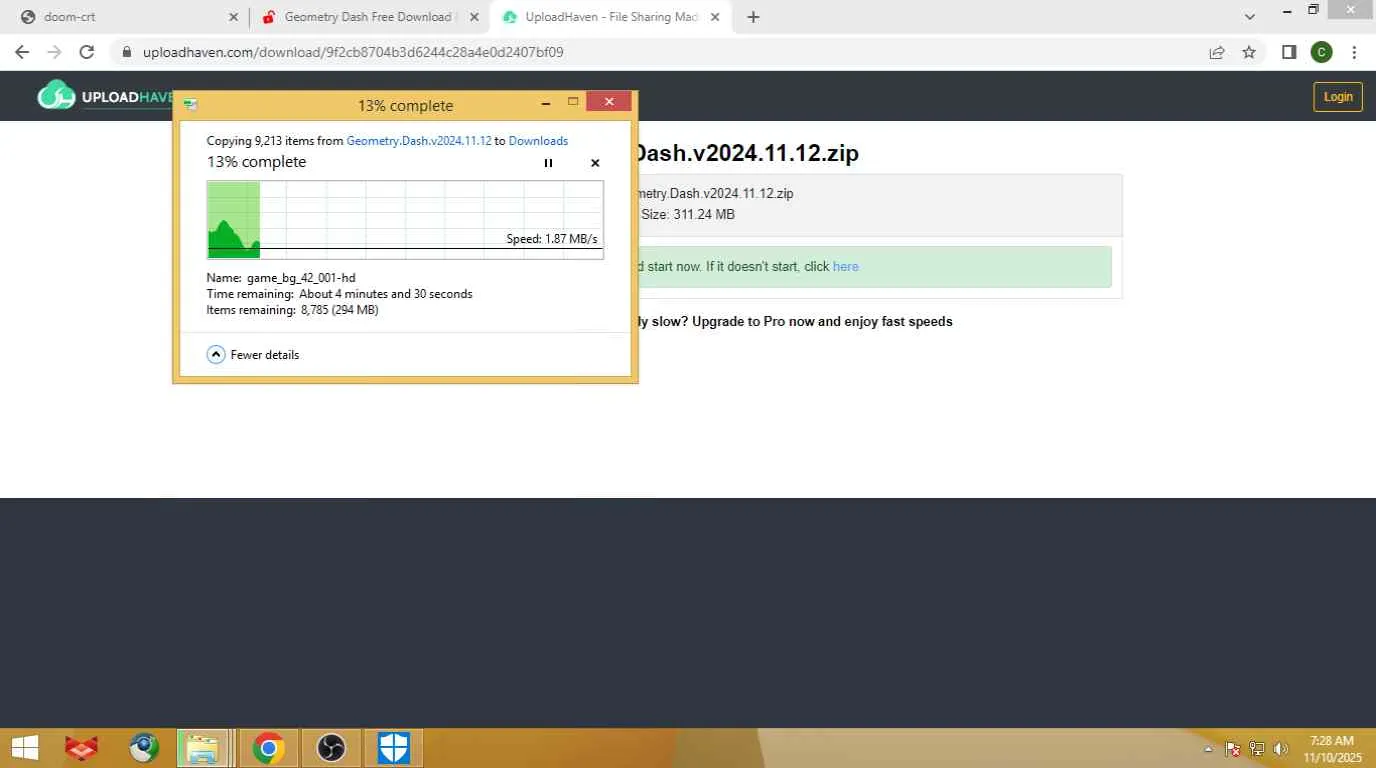Screen dimensions: 1376x768
Task: Close the Geometry Dash Free Download tab
Action: tap(474, 17)
